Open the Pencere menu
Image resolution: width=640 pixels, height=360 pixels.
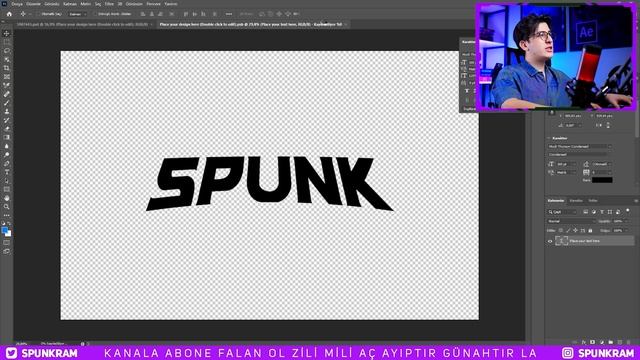(x=153, y=4)
